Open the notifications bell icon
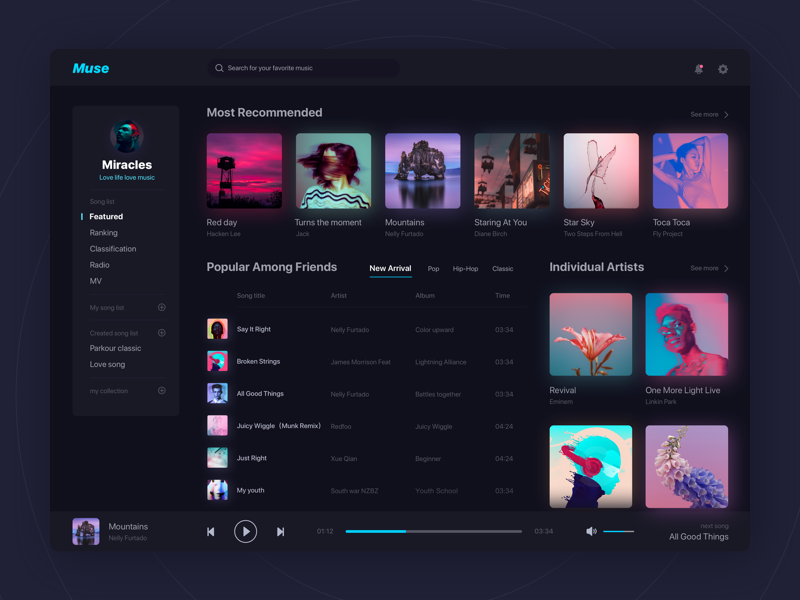 [698, 69]
